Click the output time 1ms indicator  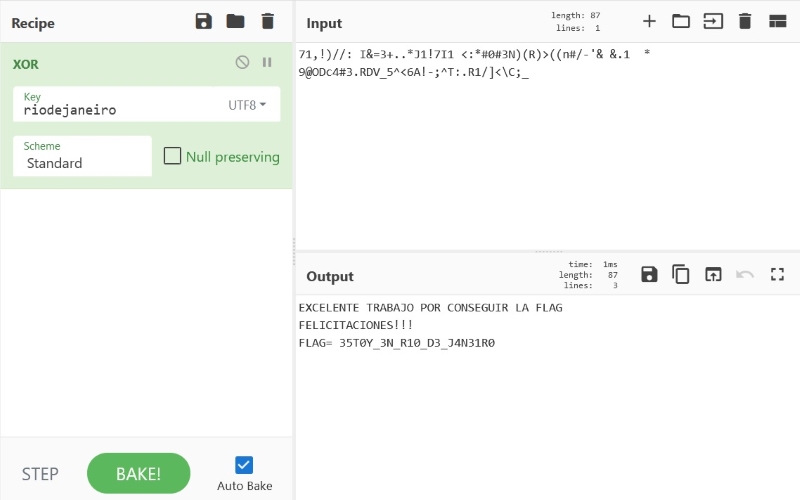tap(593, 264)
